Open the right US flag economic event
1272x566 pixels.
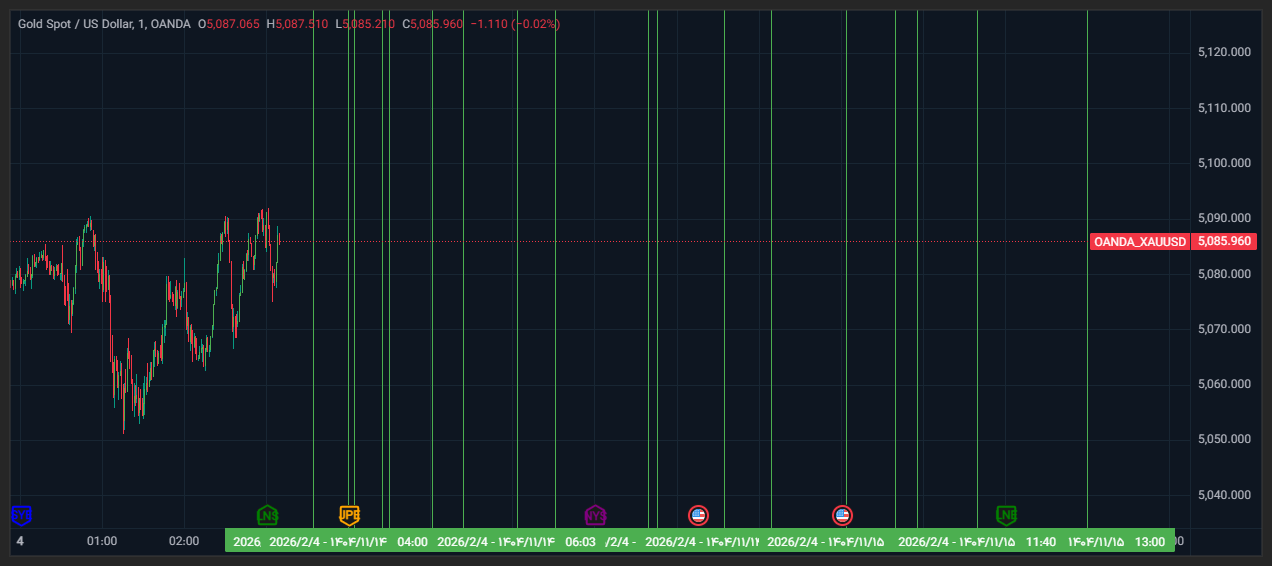[x=842, y=515]
